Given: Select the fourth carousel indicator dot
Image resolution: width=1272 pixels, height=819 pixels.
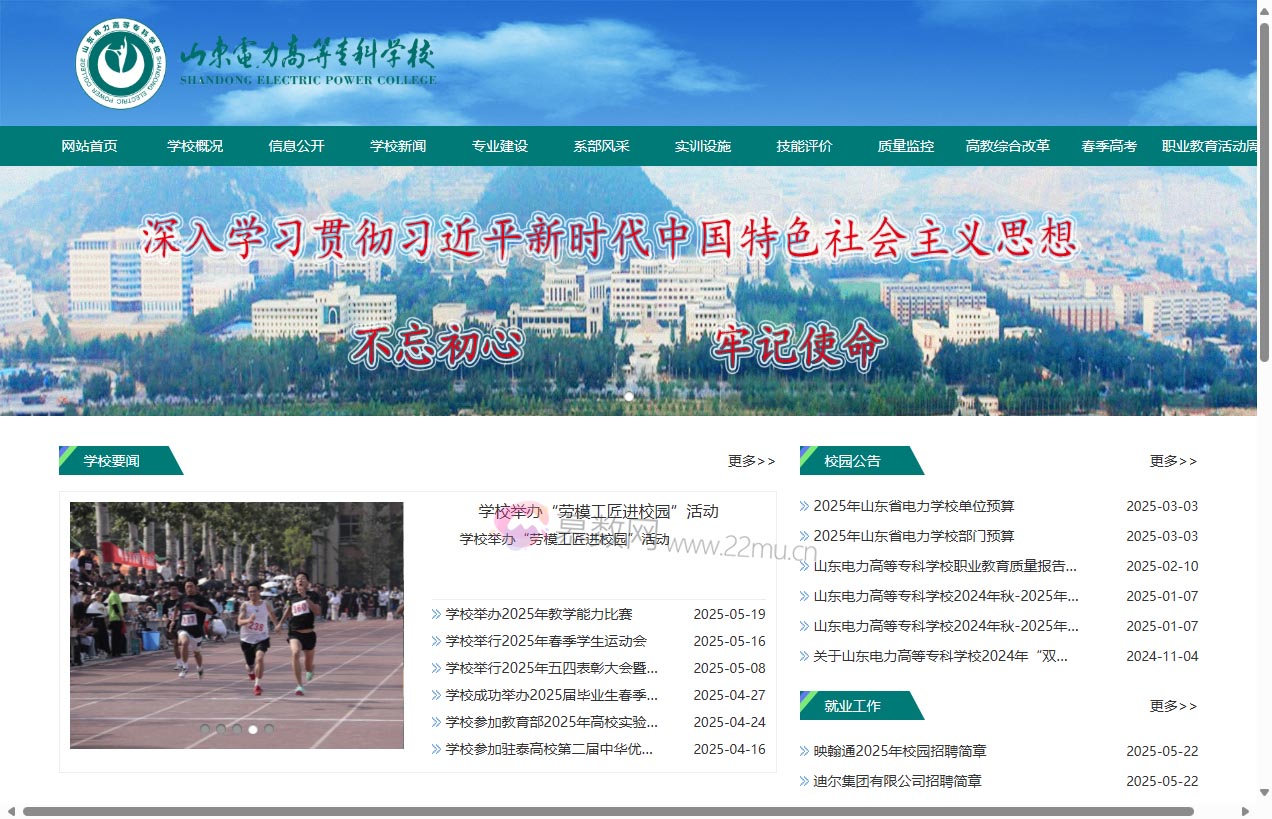Looking at the screenshot, I should click(x=253, y=729).
